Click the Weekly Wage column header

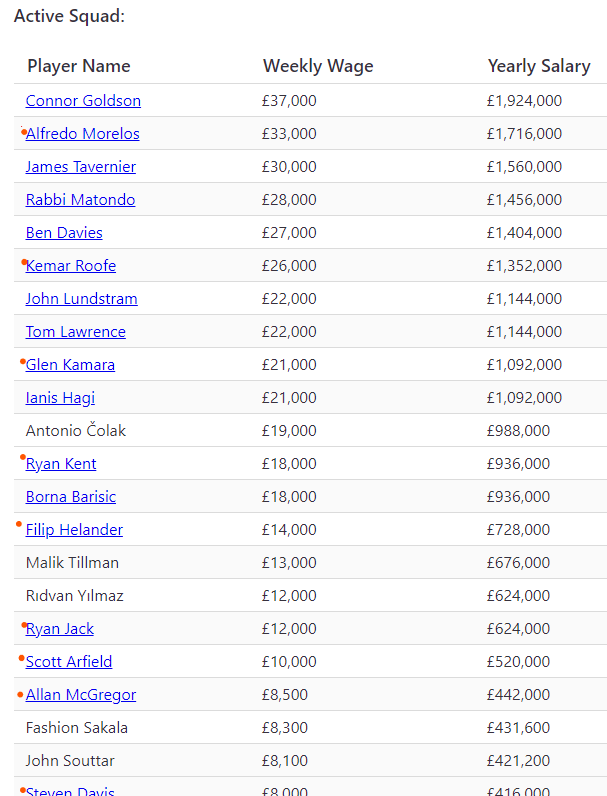pos(318,66)
